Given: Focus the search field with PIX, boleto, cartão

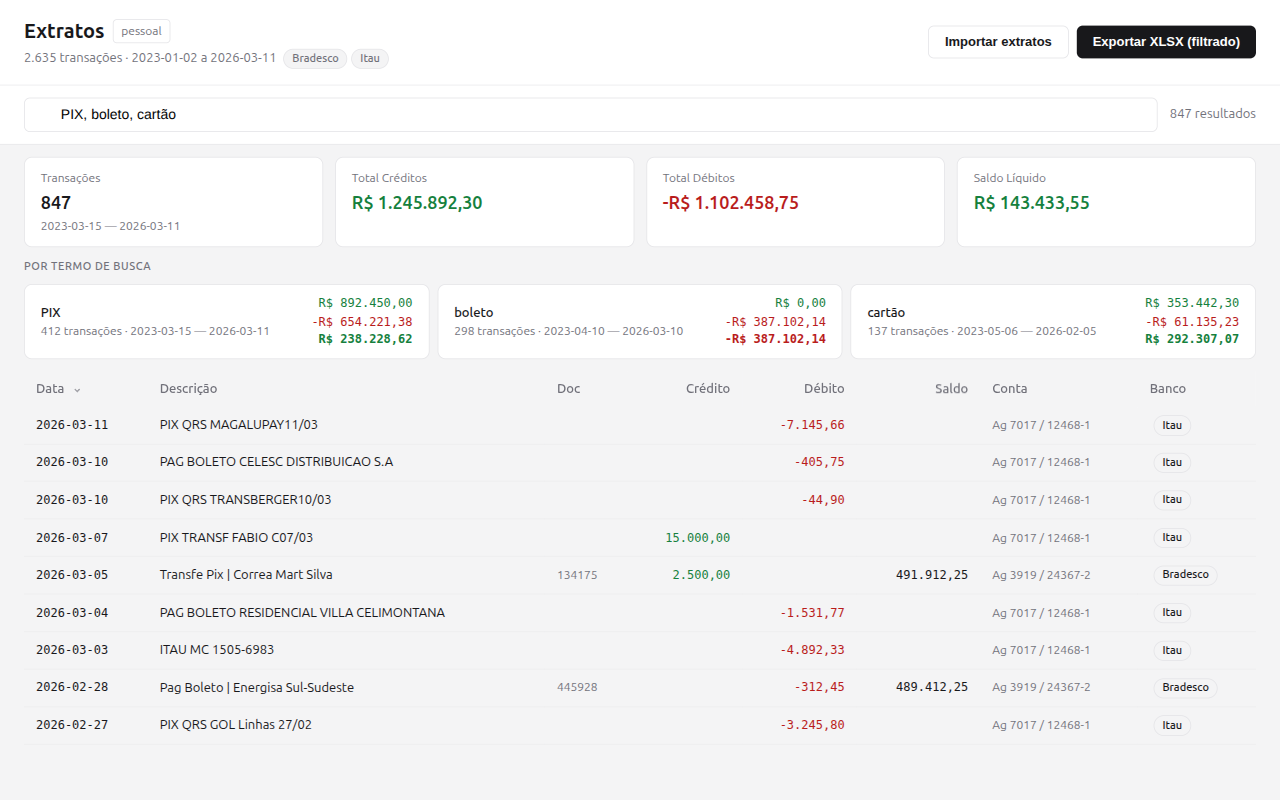Looking at the screenshot, I should point(590,115).
